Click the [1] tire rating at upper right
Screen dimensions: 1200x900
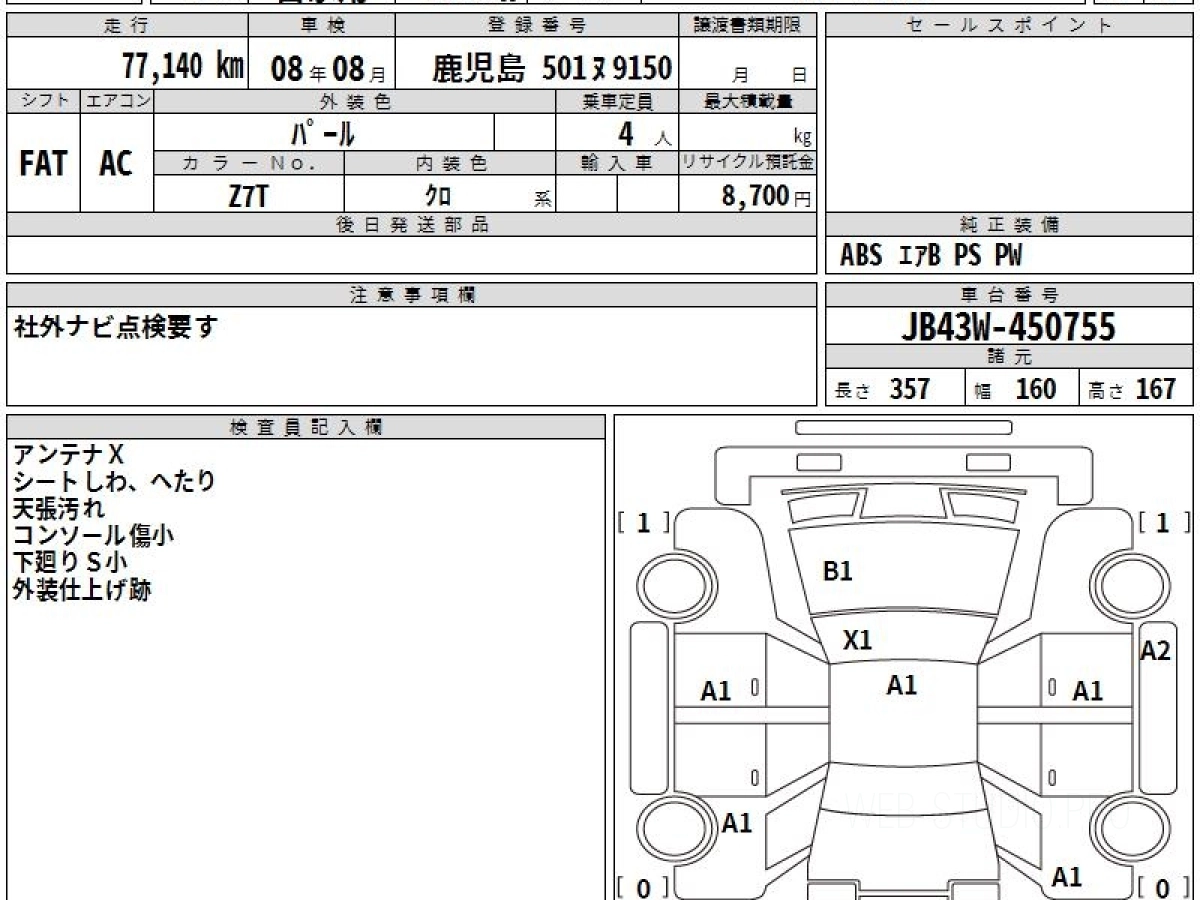tap(1163, 523)
